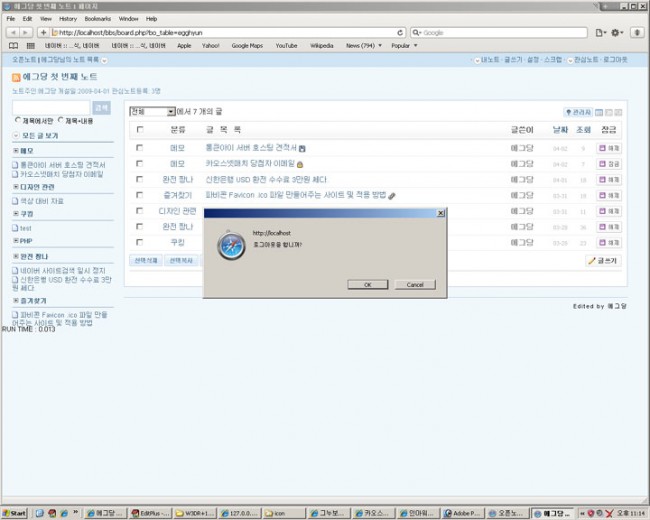650x520 pixels.
Task: Click the browser back arrow button
Action: pos(10,32)
